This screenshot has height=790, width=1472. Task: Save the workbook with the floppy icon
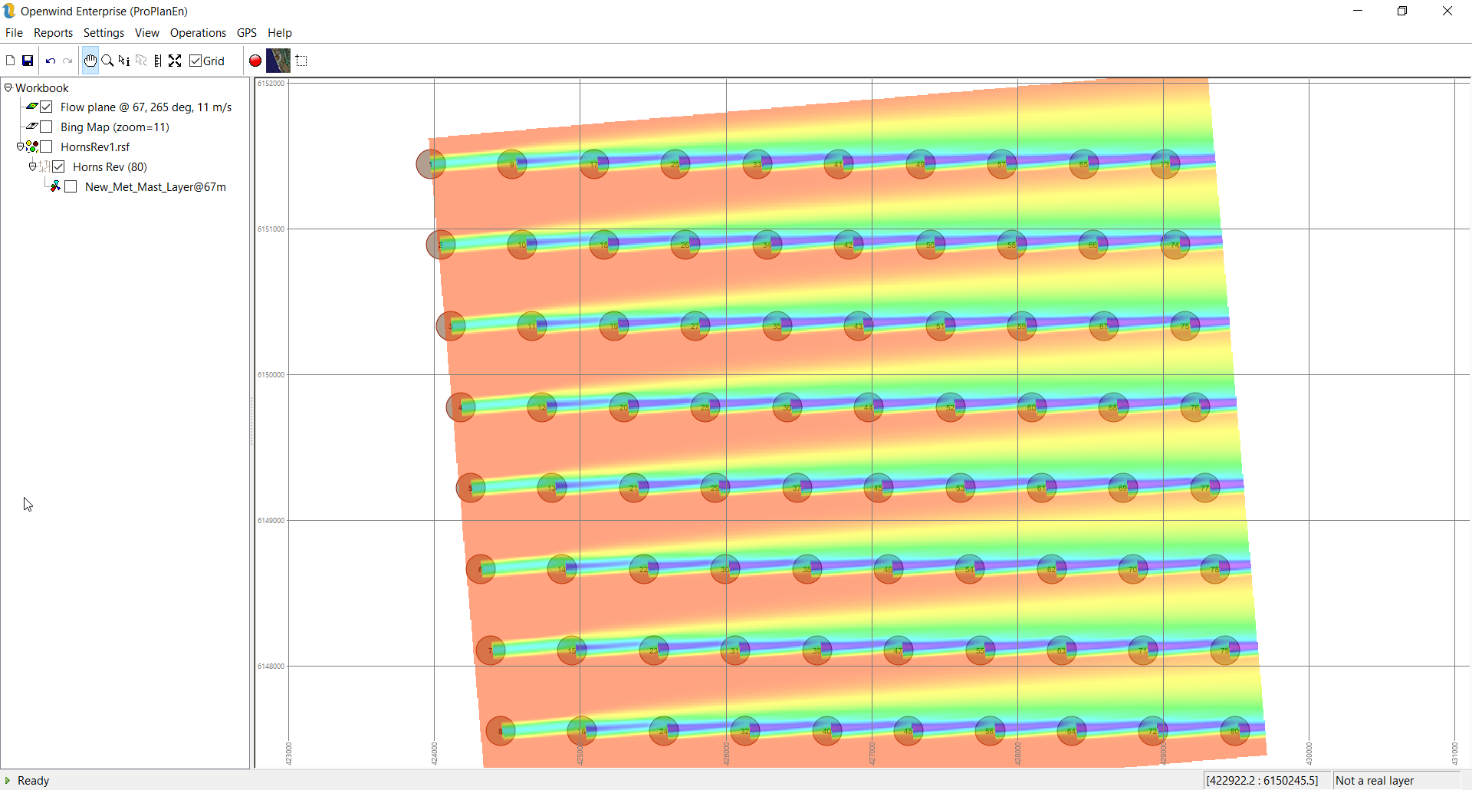28,61
